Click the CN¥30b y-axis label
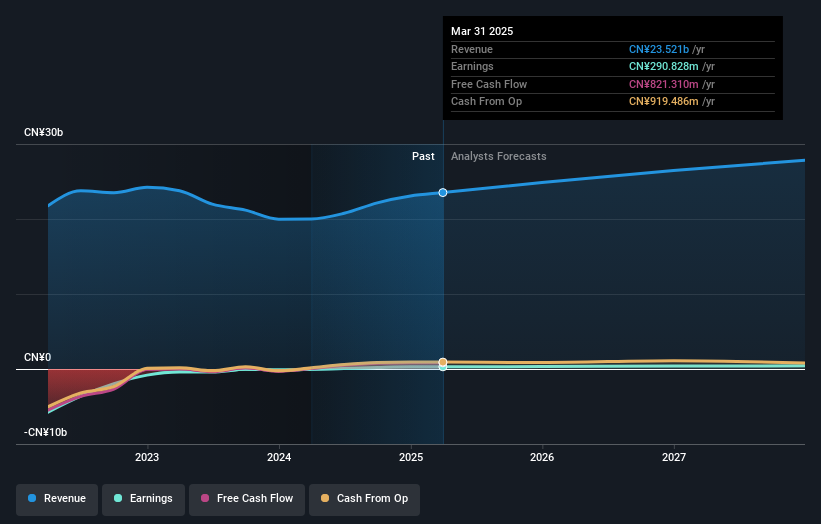Viewport: 821px width, 524px height. [x=43, y=132]
